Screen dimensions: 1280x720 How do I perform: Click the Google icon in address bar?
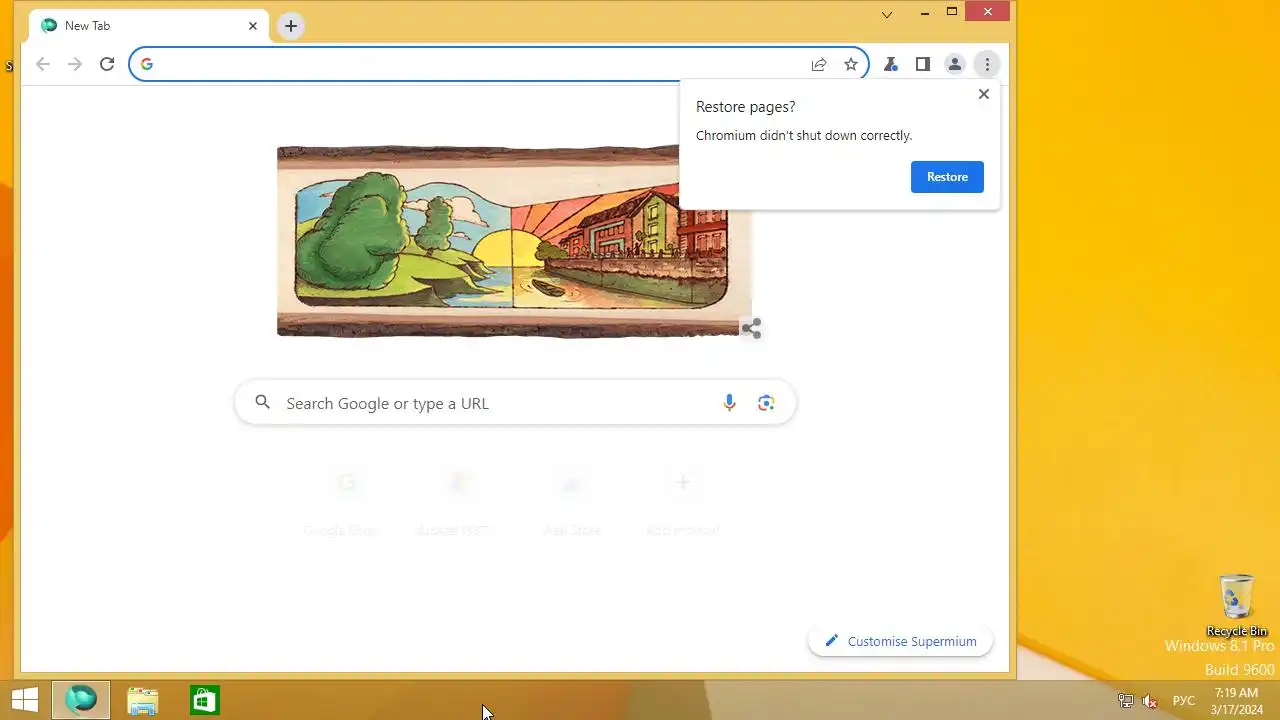pos(147,64)
